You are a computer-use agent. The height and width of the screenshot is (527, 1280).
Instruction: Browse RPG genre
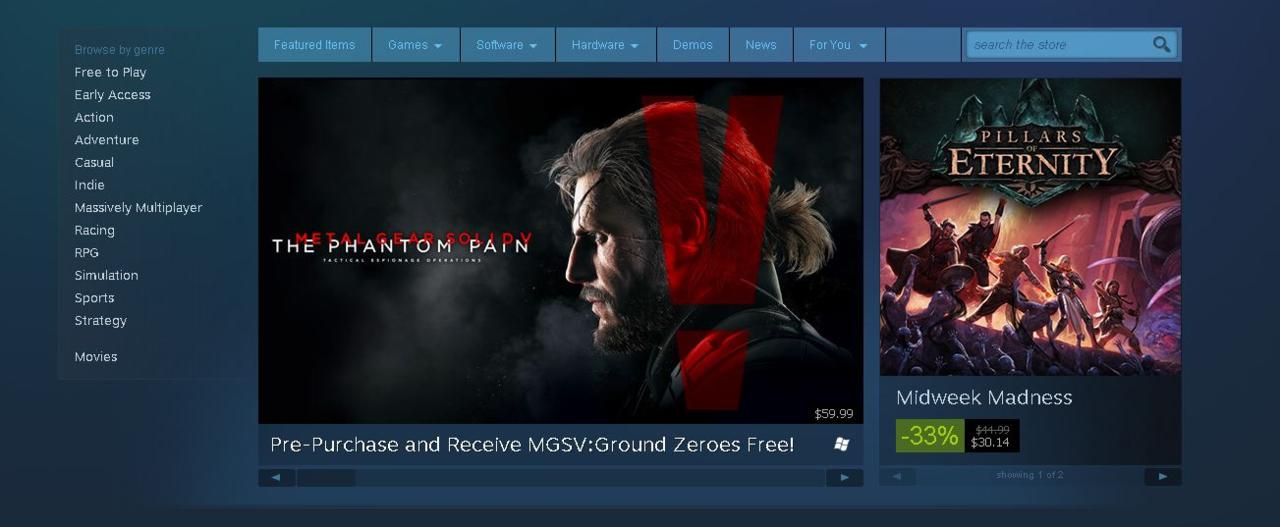point(86,253)
